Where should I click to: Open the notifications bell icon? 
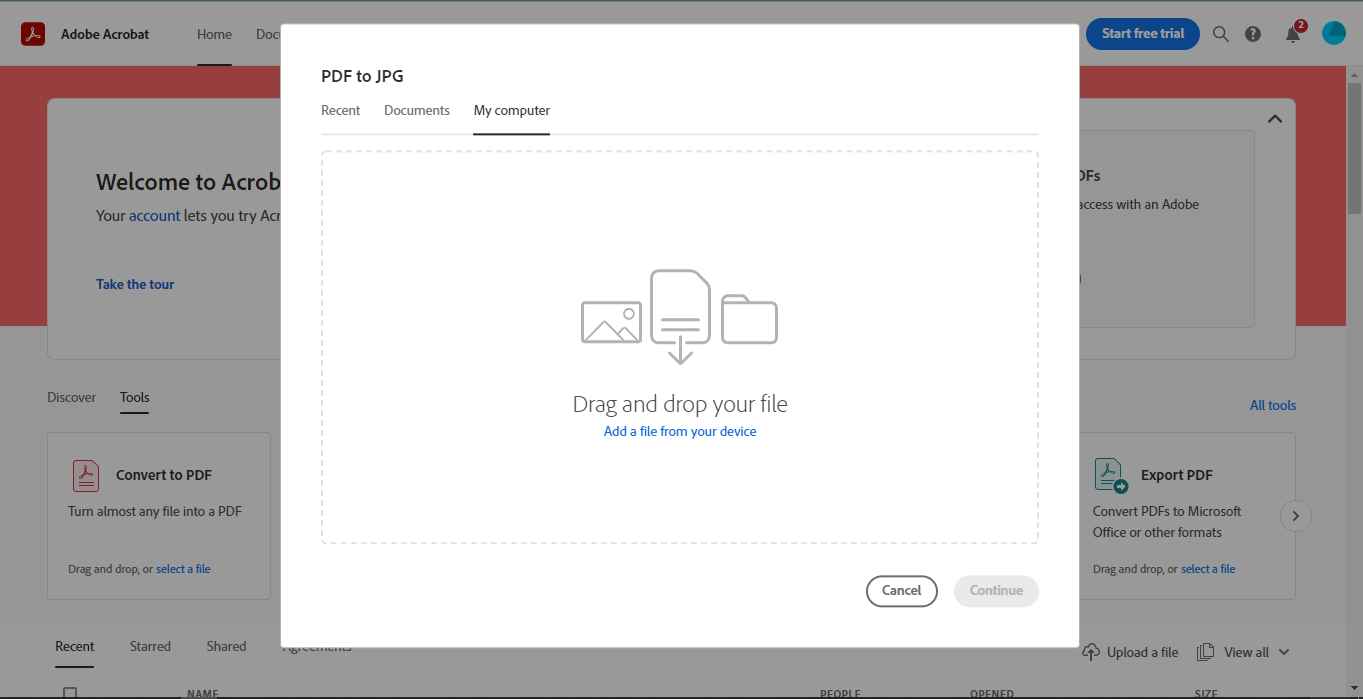(1293, 34)
